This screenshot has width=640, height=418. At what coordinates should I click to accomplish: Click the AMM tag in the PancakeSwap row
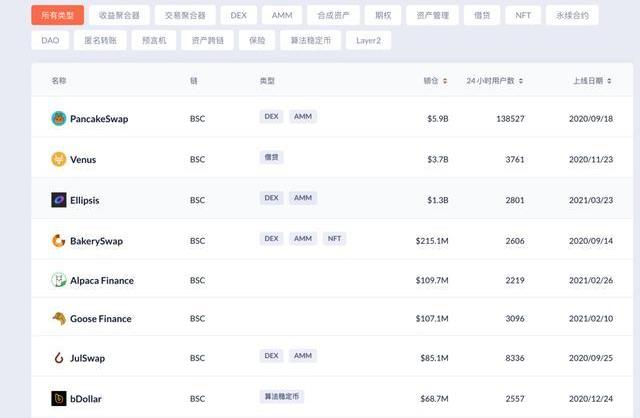(x=303, y=116)
